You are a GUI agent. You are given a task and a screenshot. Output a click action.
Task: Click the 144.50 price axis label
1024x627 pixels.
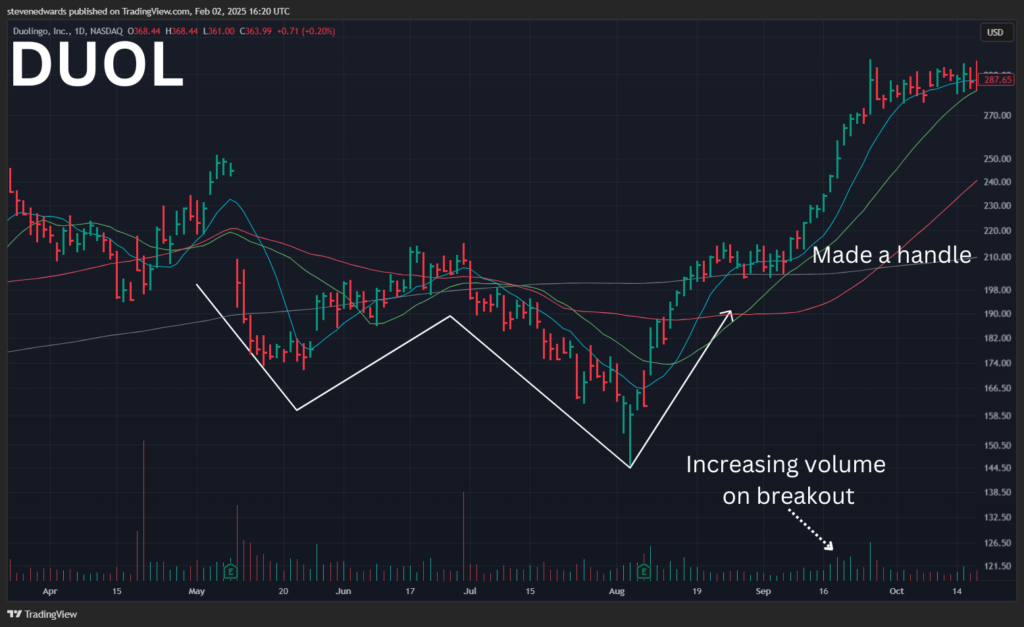click(997, 468)
